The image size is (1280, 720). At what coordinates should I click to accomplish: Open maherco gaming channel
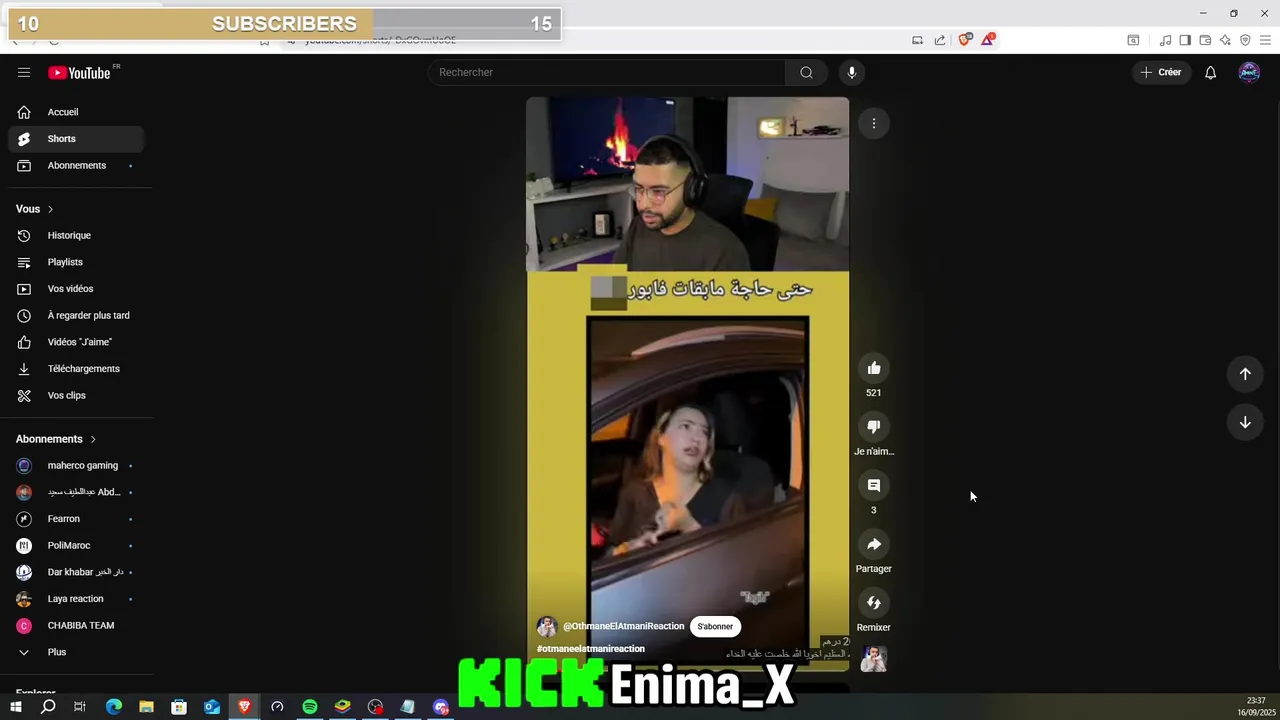(x=76, y=465)
